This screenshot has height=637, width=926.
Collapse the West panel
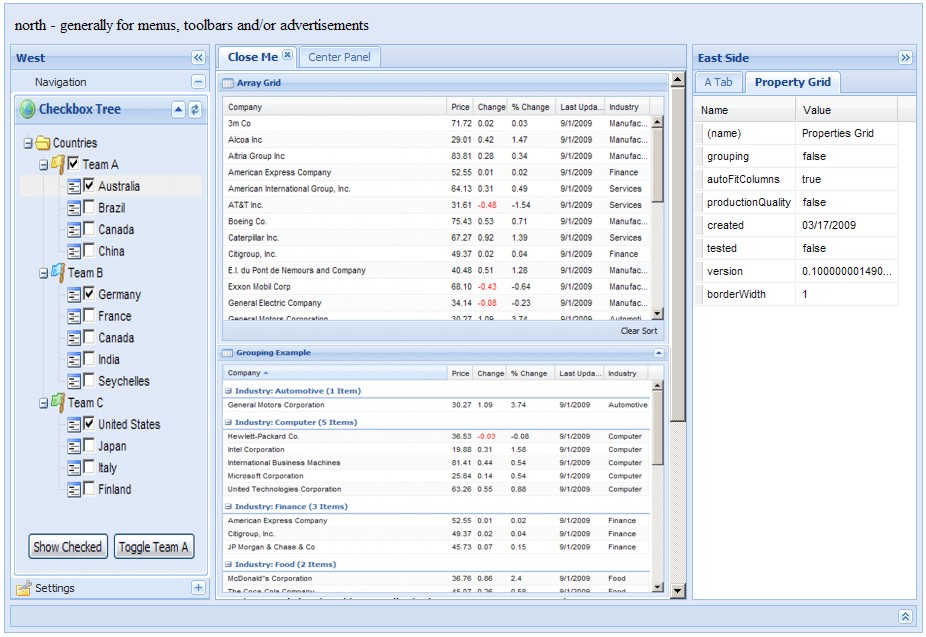click(198, 58)
